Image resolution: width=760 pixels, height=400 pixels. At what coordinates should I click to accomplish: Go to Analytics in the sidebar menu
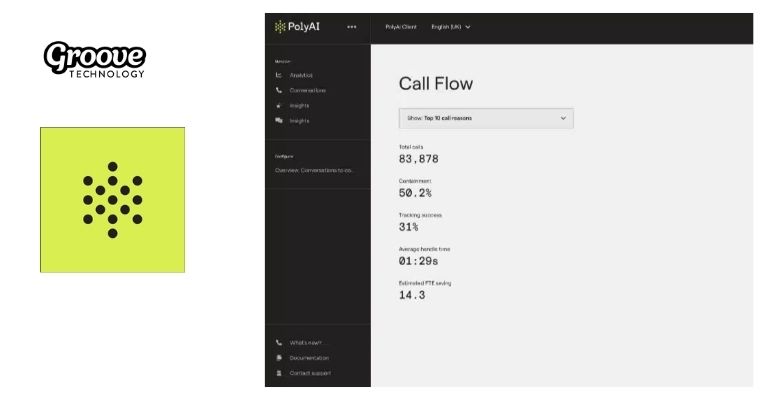pos(301,75)
